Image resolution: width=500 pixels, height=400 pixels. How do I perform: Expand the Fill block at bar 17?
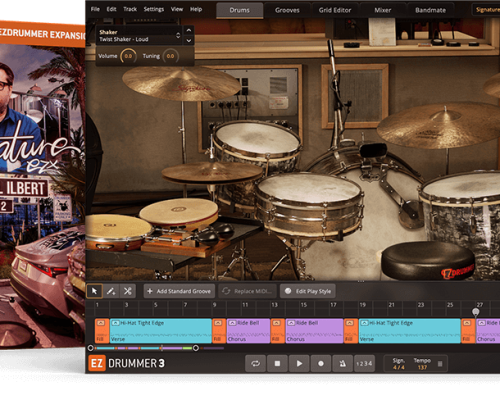[x=350, y=323]
